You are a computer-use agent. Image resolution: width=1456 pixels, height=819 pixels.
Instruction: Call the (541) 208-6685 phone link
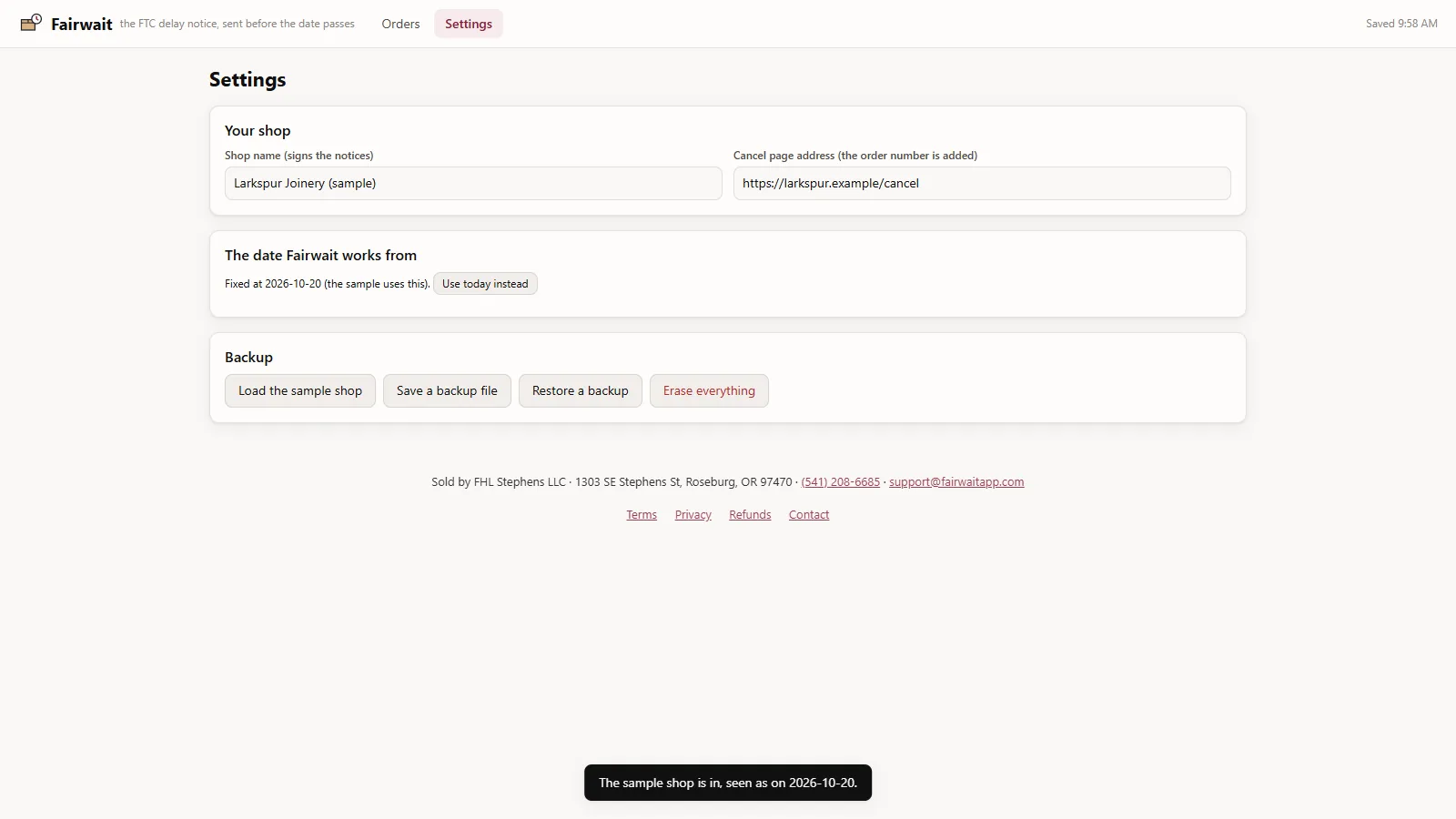840,482
